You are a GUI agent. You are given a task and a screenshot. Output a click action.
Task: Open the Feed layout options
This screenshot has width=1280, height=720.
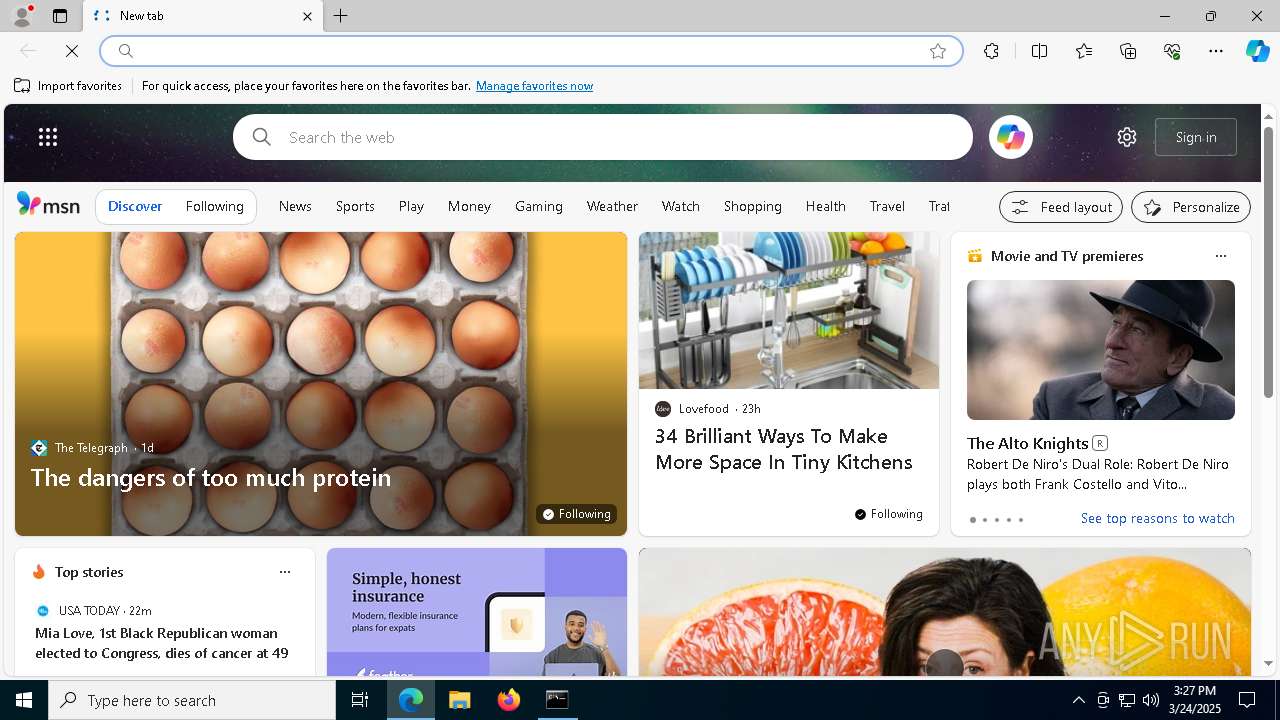(1061, 207)
